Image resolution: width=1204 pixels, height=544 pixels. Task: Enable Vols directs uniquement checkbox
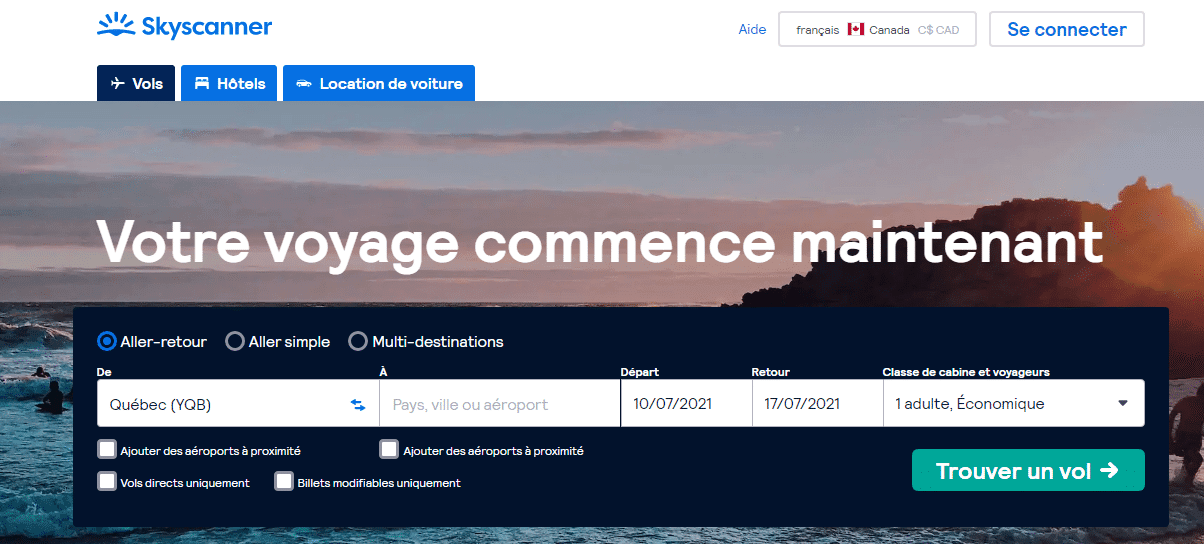click(107, 481)
